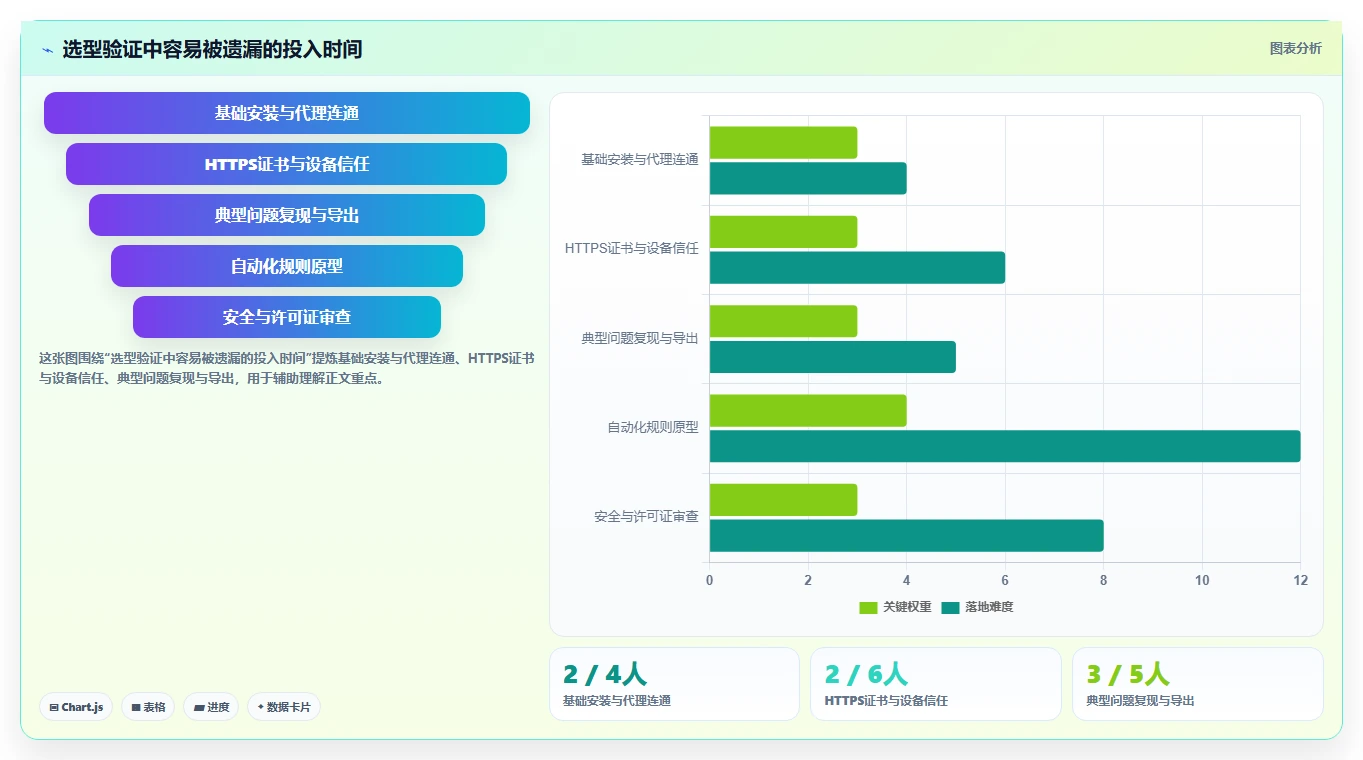Click 落地难度 bar for HTTPS证书与设备信任
The height and width of the screenshot is (760, 1363).
point(857,267)
